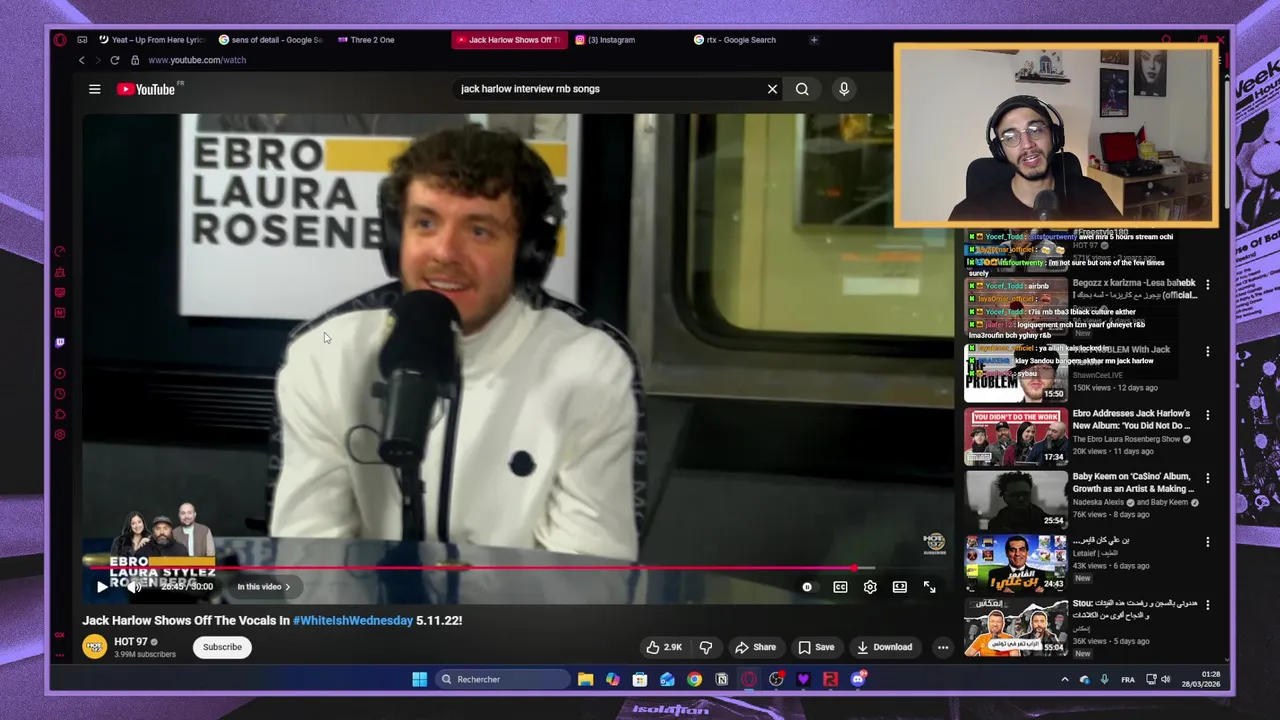The image size is (1280, 720).
Task: Open the YouTube hamburger guide menu
Action: [x=95, y=89]
